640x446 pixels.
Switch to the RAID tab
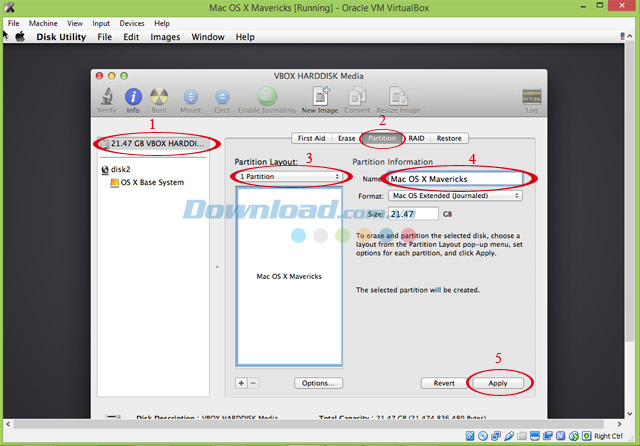(416, 138)
